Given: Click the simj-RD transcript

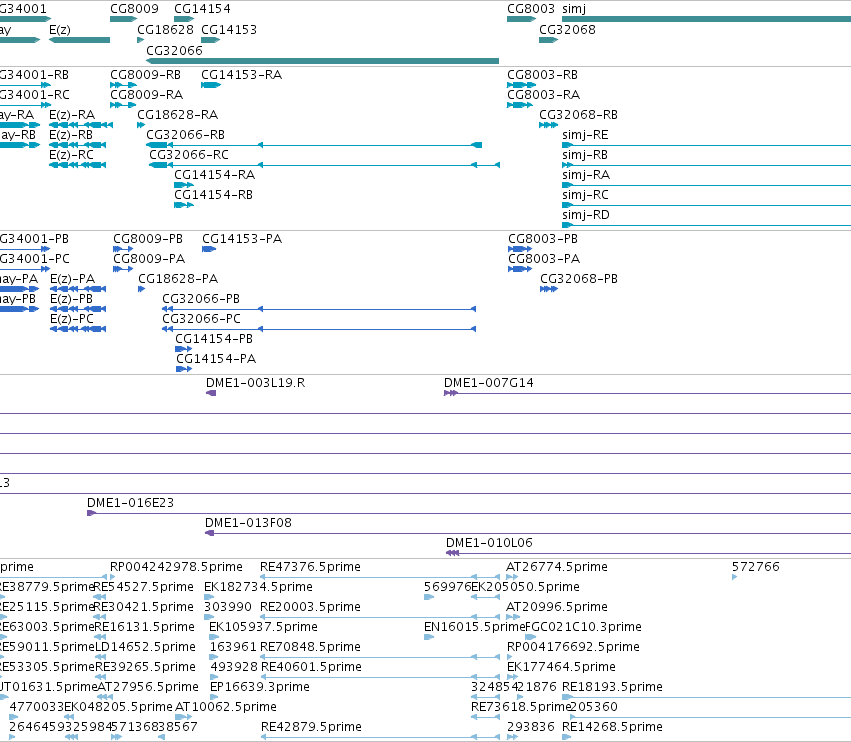Looking at the screenshot, I should tap(707, 225).
